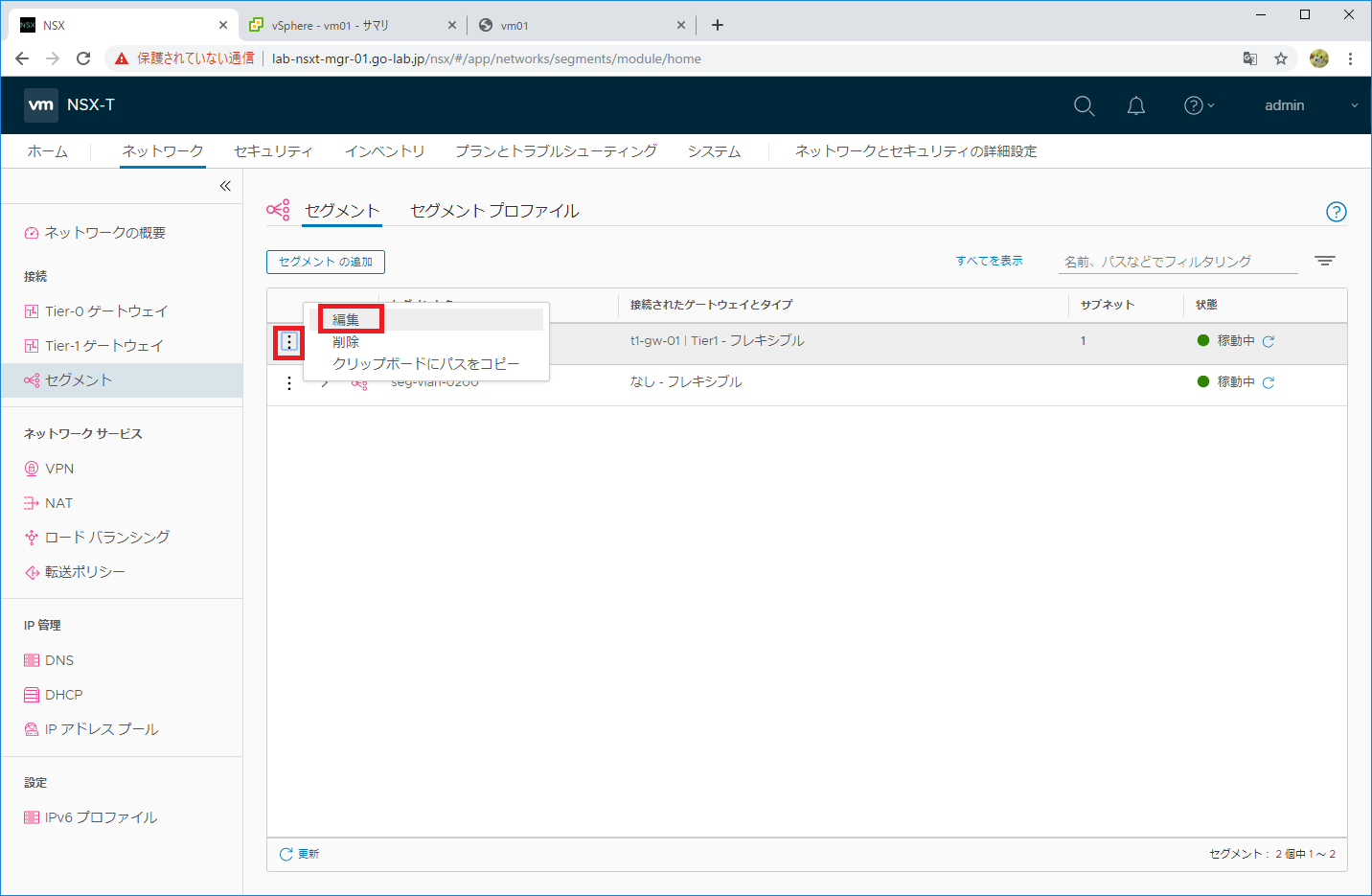Open the システム top navigation tab
Viewport: 1372px width, 896px height.
coord(714,151)
